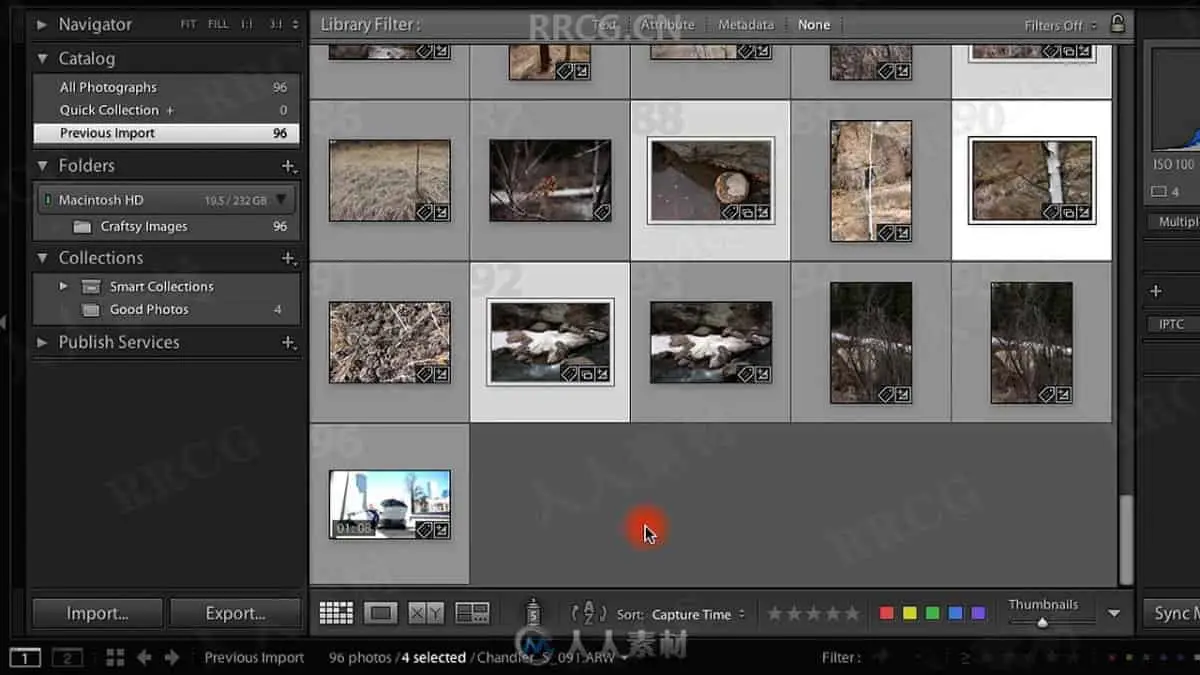Select Metadata filter tab
The width and height of the screenshot is (1200, 675).
[x=745, y=25]
